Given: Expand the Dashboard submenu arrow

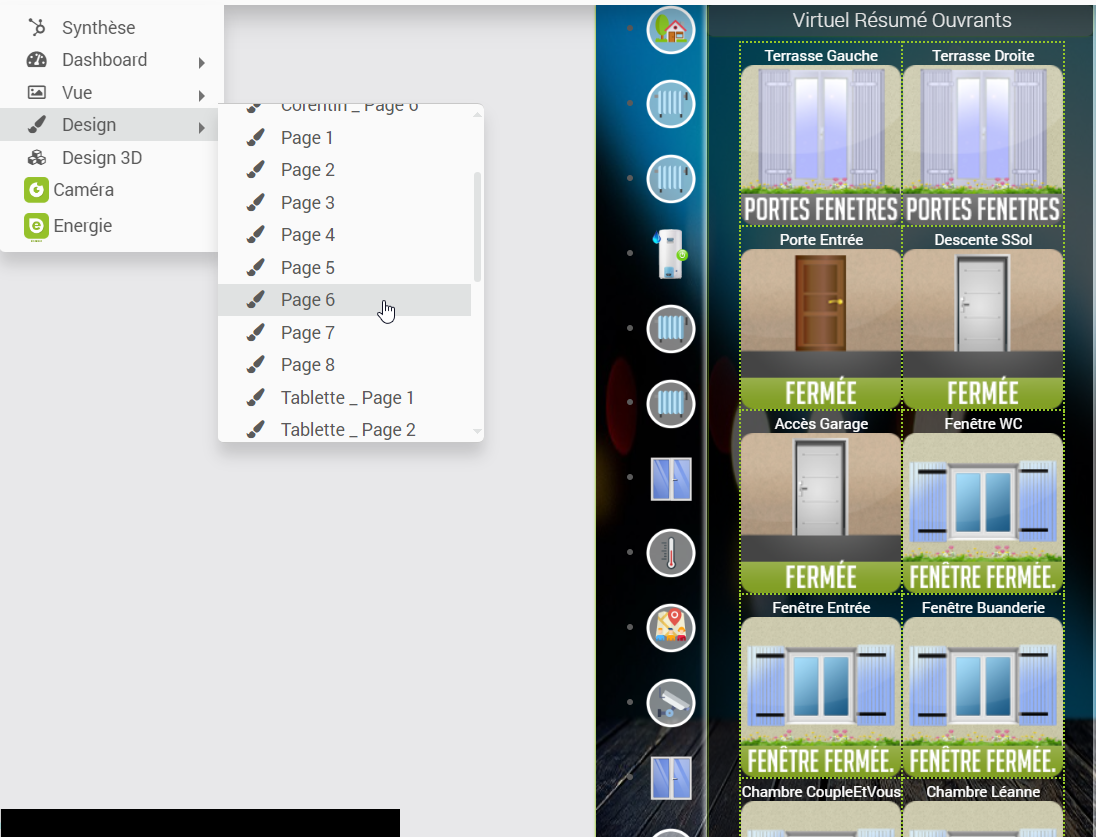Looking at the screenshot, I should (x=201, y=63).
